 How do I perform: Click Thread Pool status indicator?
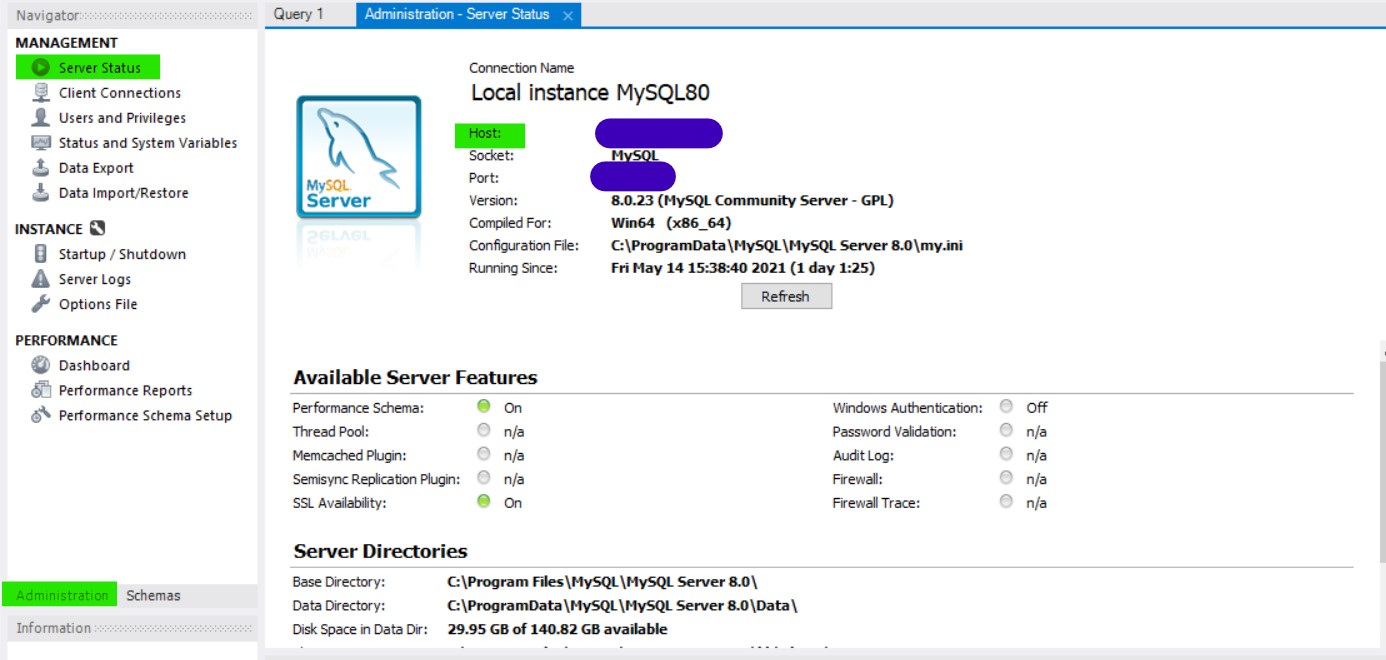point(484,431)
